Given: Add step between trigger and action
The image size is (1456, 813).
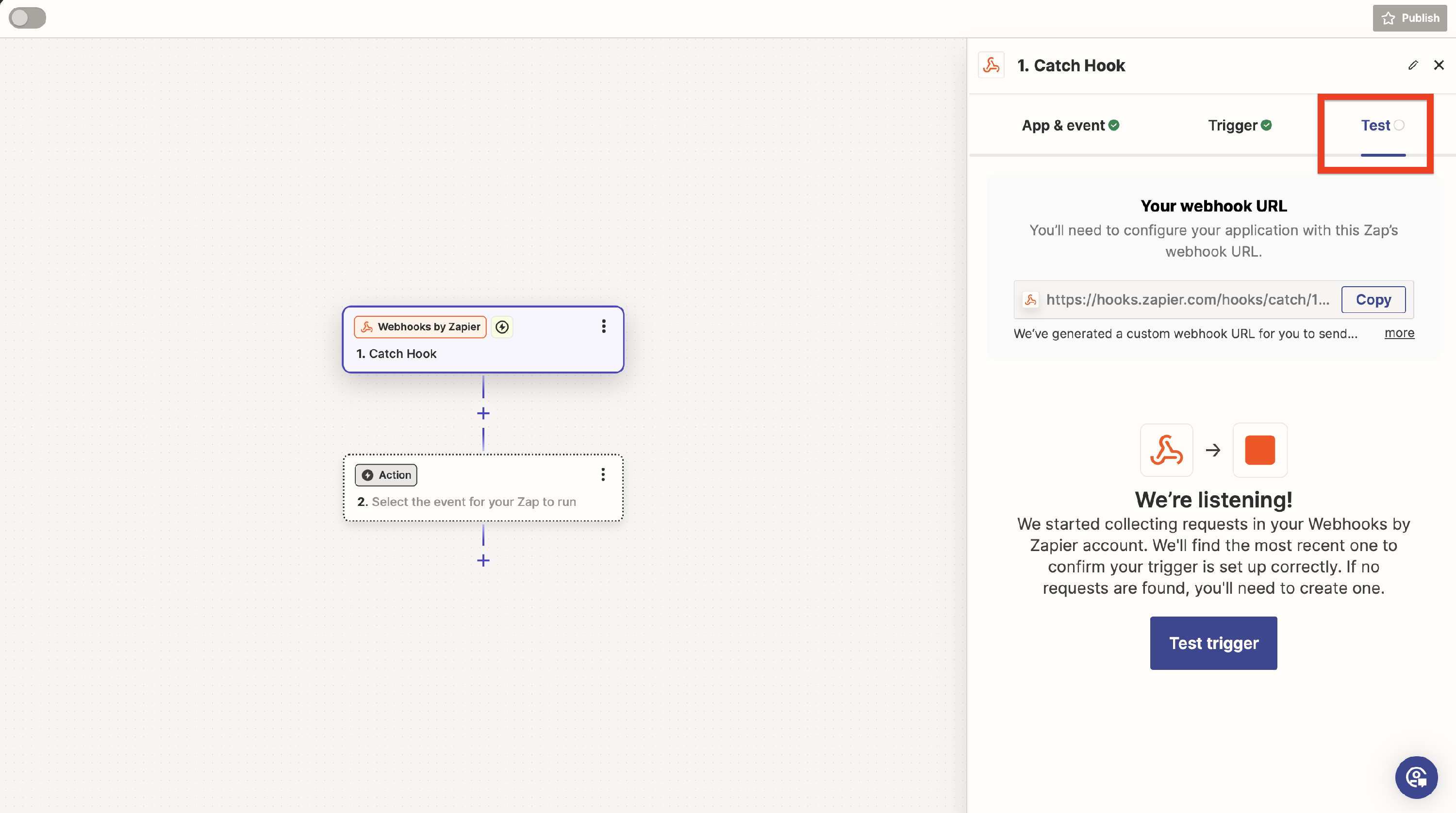Looking at the screenshot, I should pyautogui.click(x=483, y=414).
